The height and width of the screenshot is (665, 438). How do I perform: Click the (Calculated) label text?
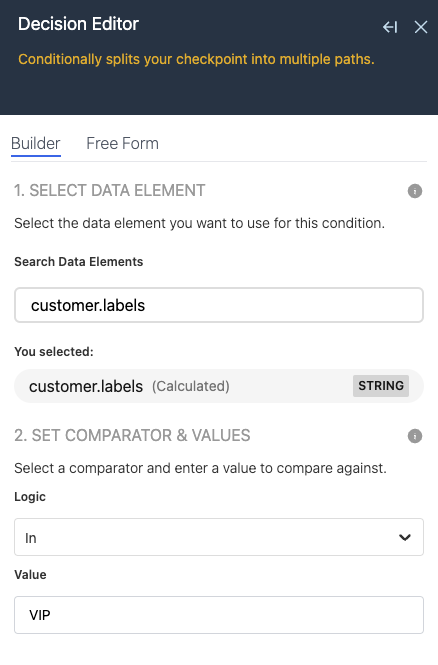click(x=191, y=386)
